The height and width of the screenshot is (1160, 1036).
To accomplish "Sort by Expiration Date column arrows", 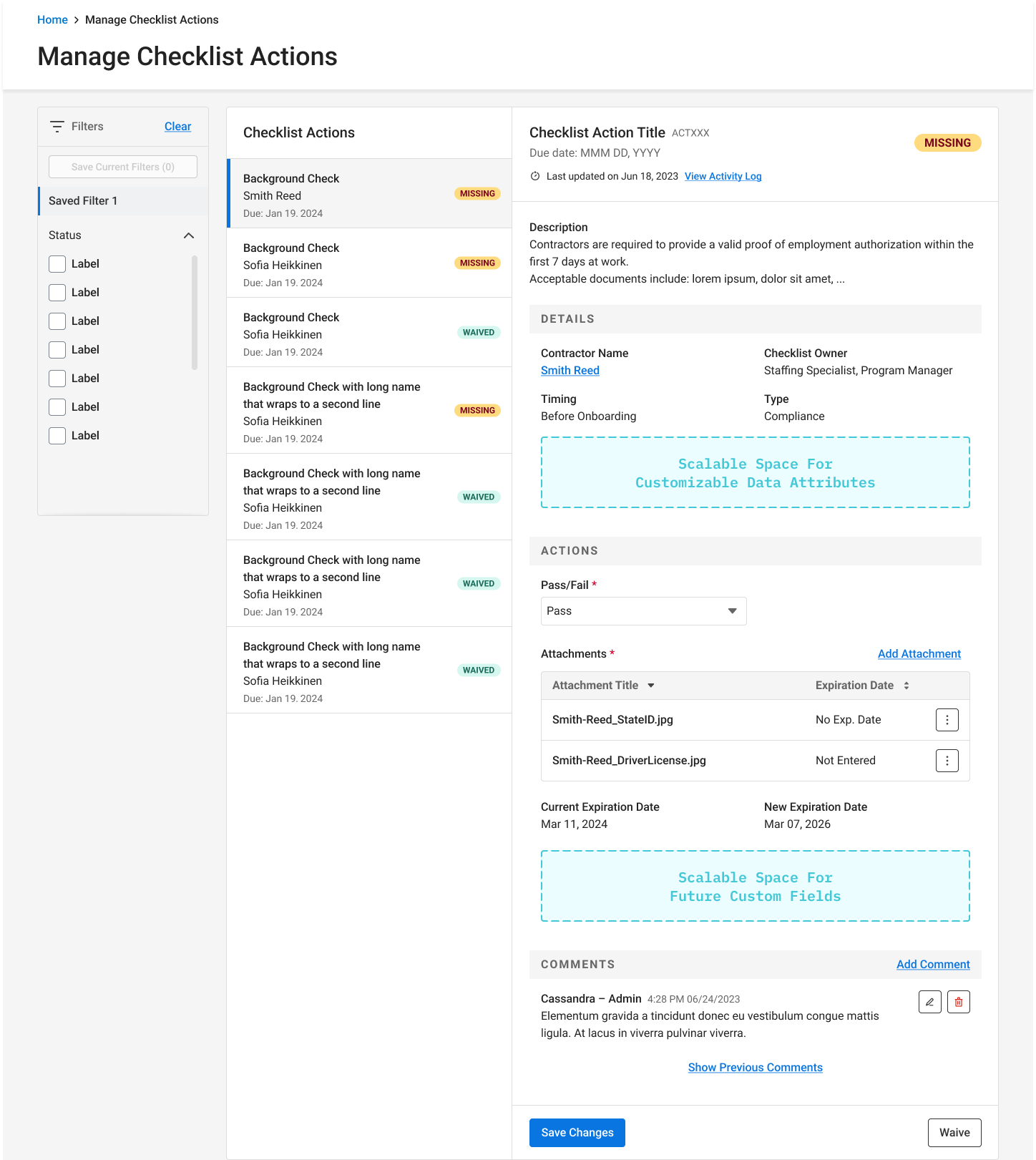I will coord(906,686).
